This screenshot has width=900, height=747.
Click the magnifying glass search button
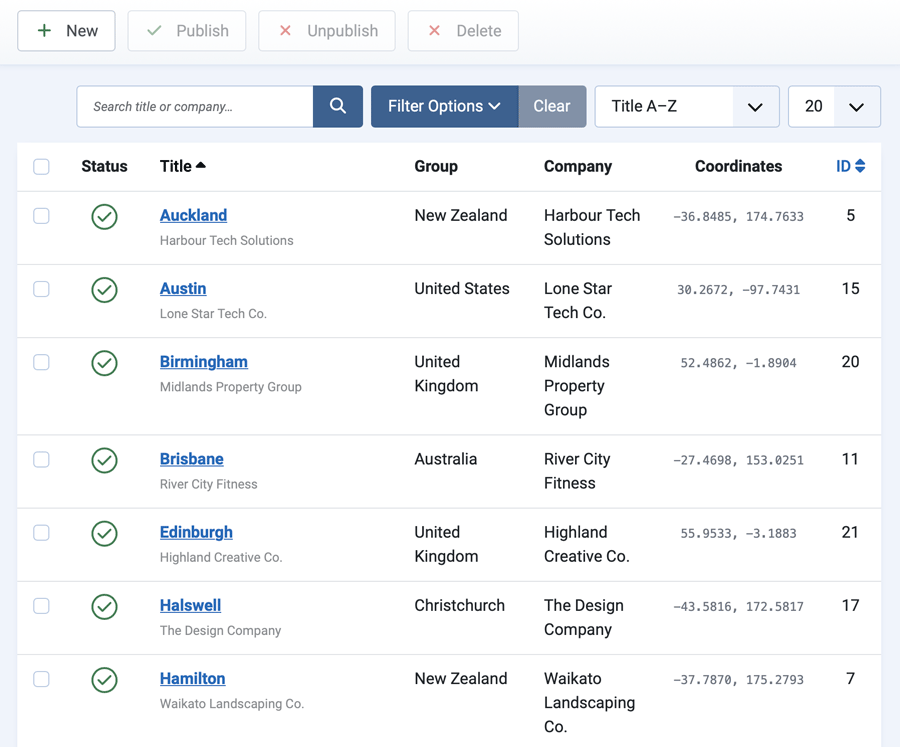(x=338, y=106)
